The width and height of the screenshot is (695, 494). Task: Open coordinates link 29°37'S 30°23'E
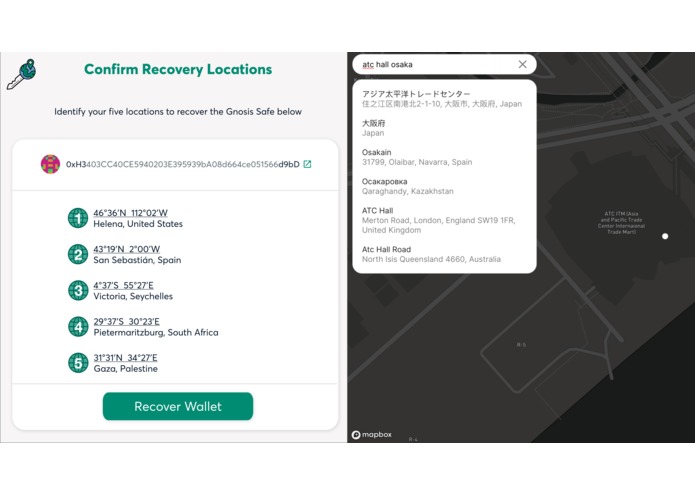pos(126,322)
